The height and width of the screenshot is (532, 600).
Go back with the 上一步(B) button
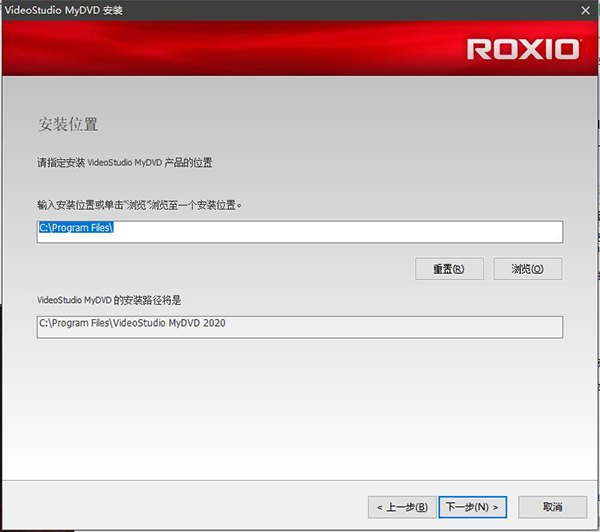402,507
